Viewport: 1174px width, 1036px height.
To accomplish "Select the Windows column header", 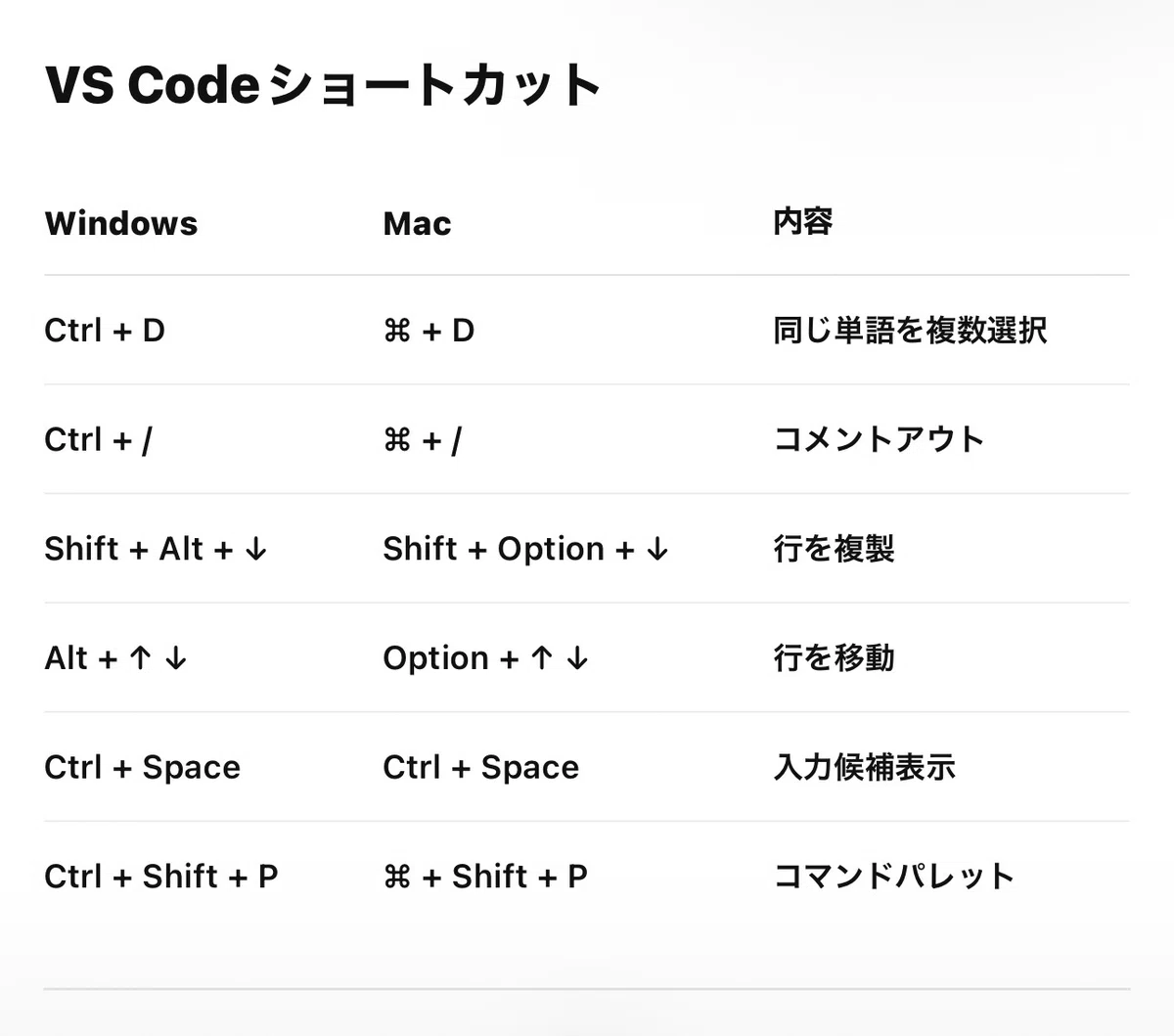I will pyautogui.click(x=121, y=224).
